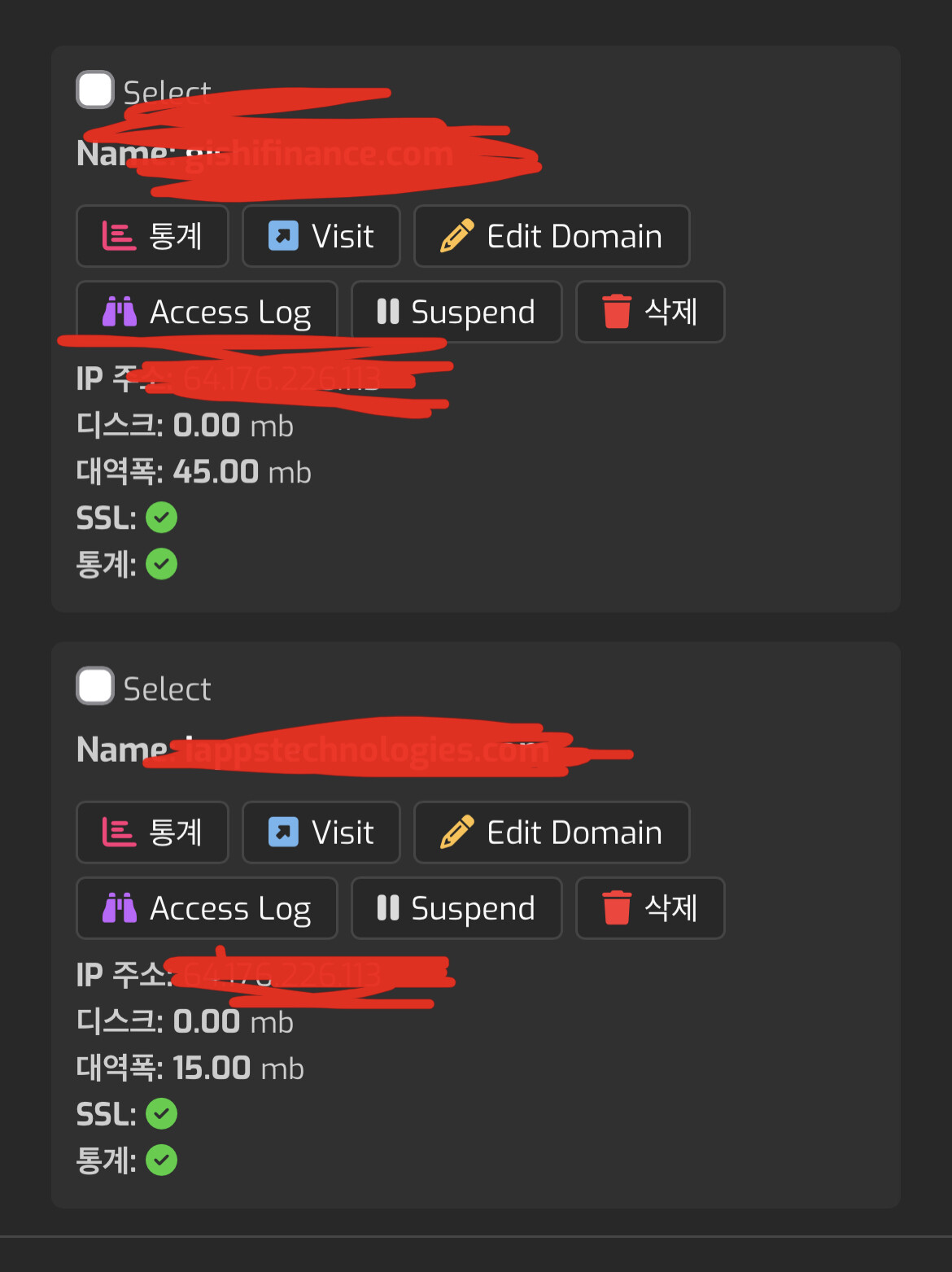Click the 15.00 mb bandwidth value
952x1272 pixels.
coord(238,1069)
